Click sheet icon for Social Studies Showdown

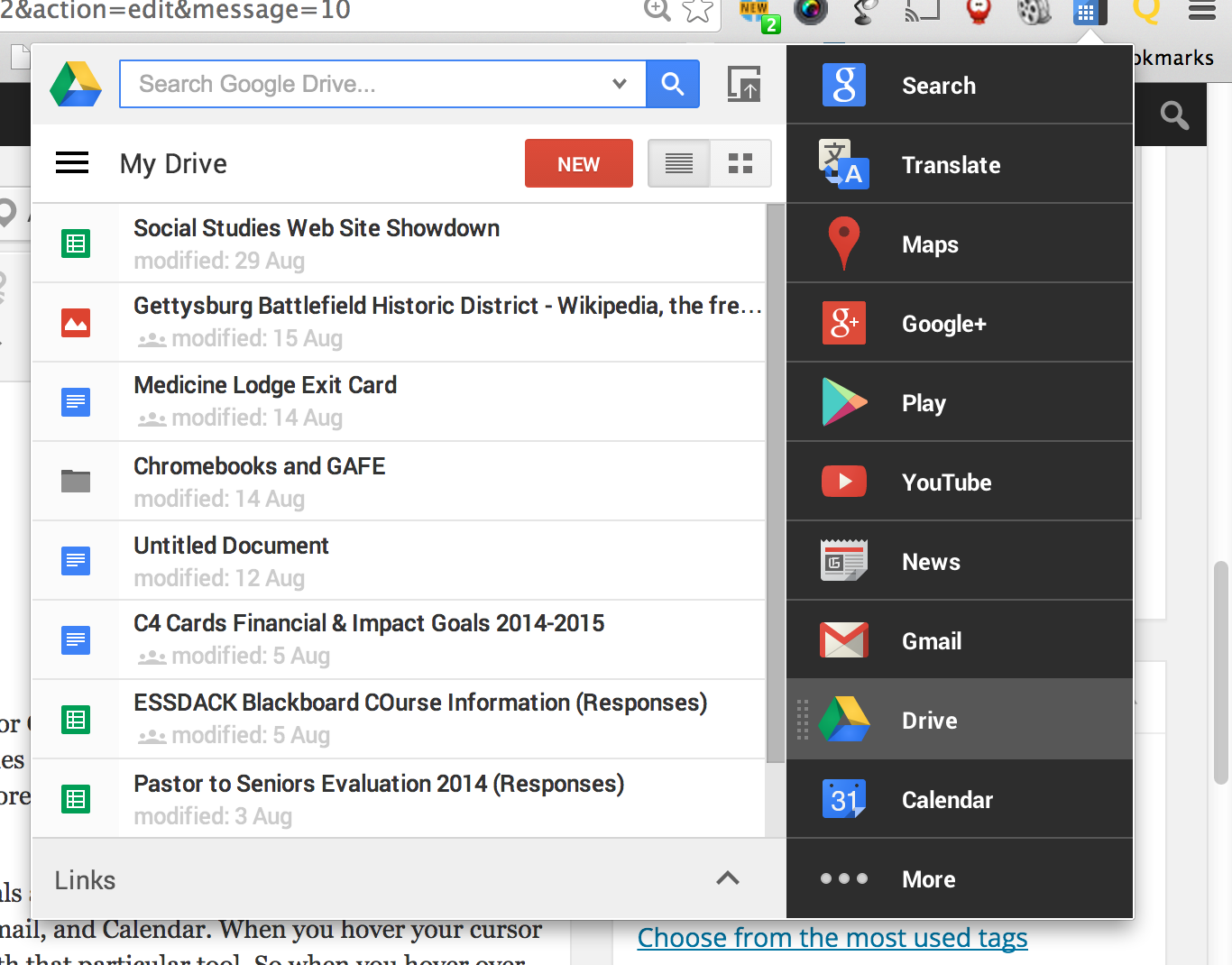coord(76,244)
